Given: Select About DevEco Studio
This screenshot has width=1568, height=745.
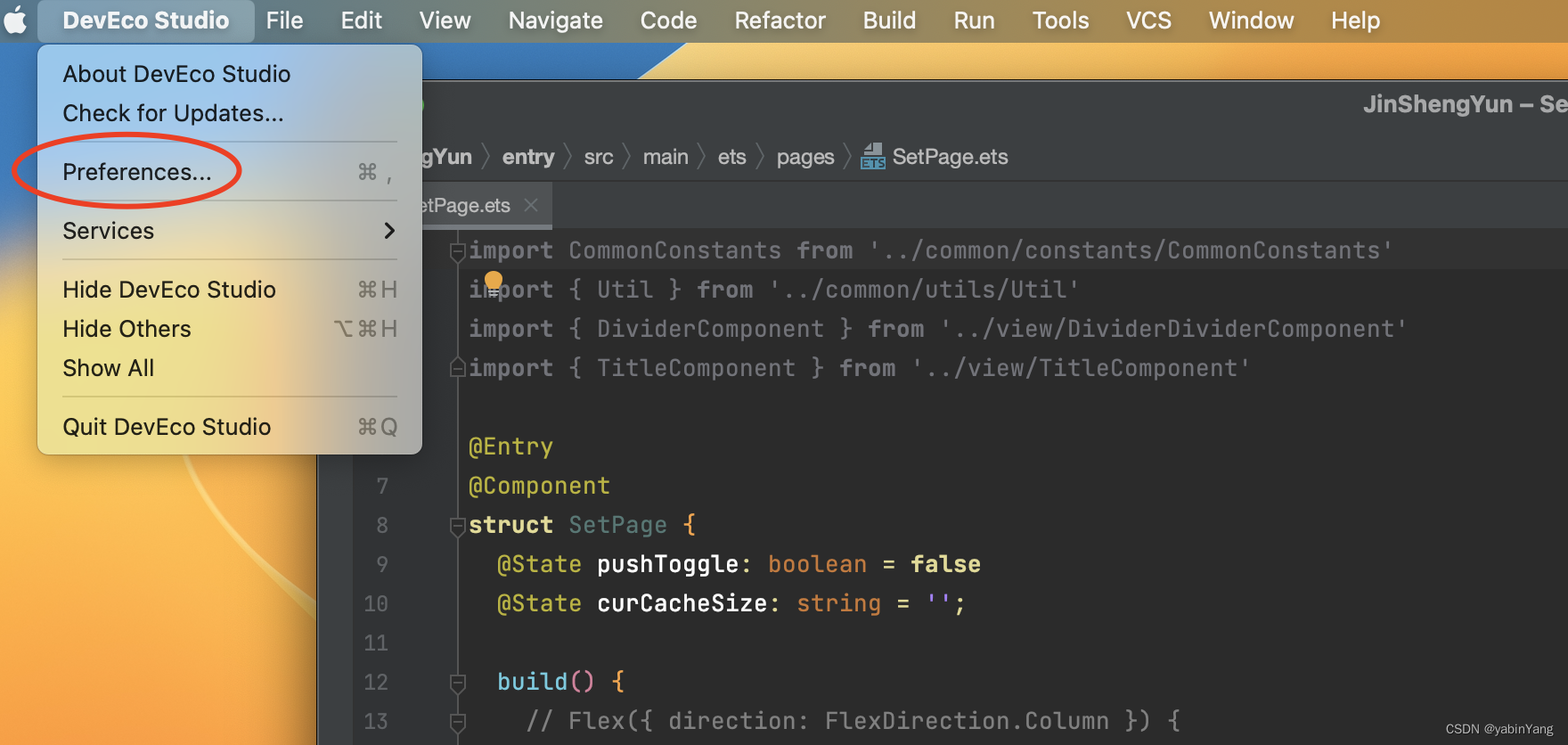Looking at the screenshot, I should pos(230,74).
